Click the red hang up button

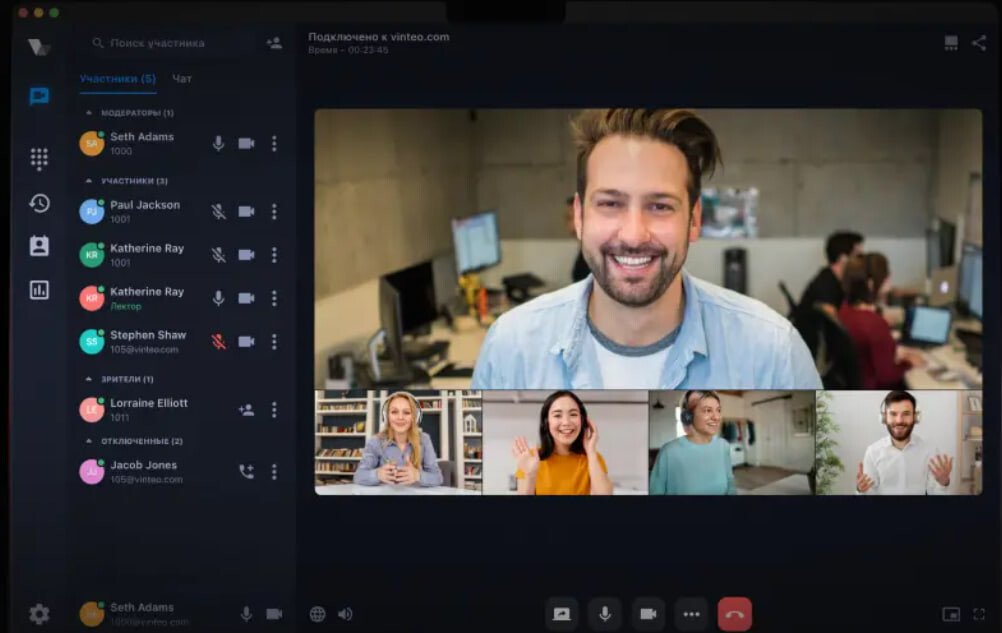coord(734,614)
